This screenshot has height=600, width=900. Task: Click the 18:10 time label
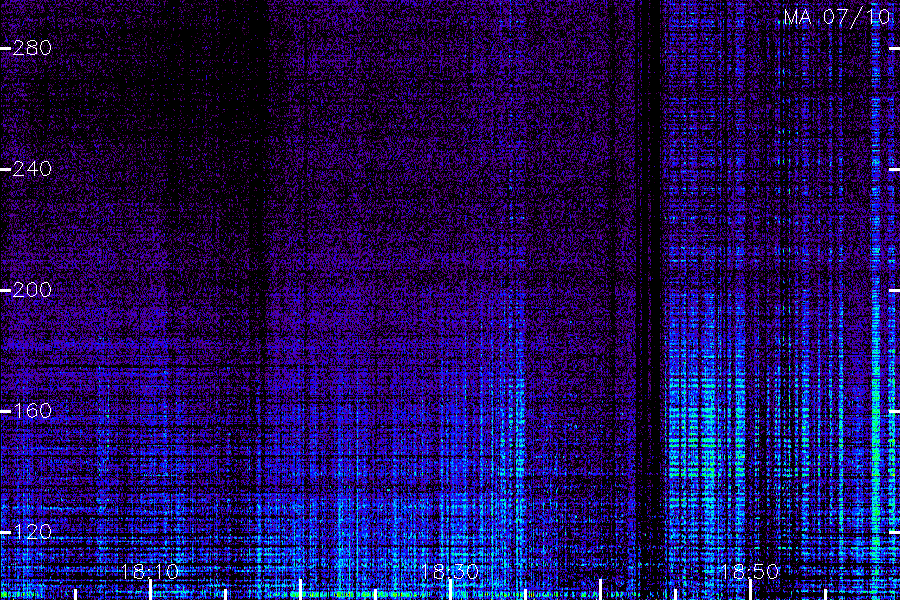tap(150, 572)
